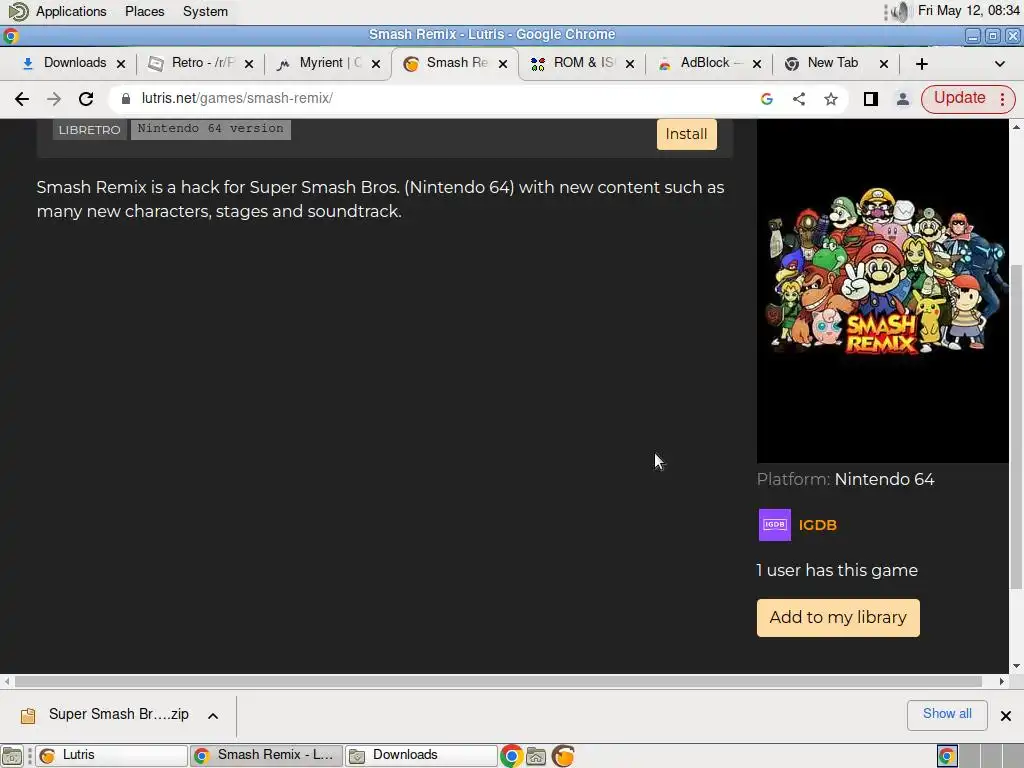This screenshot has height=768, width=1024.
Task: Expand the download item options chevron
Action: [213, 716]
